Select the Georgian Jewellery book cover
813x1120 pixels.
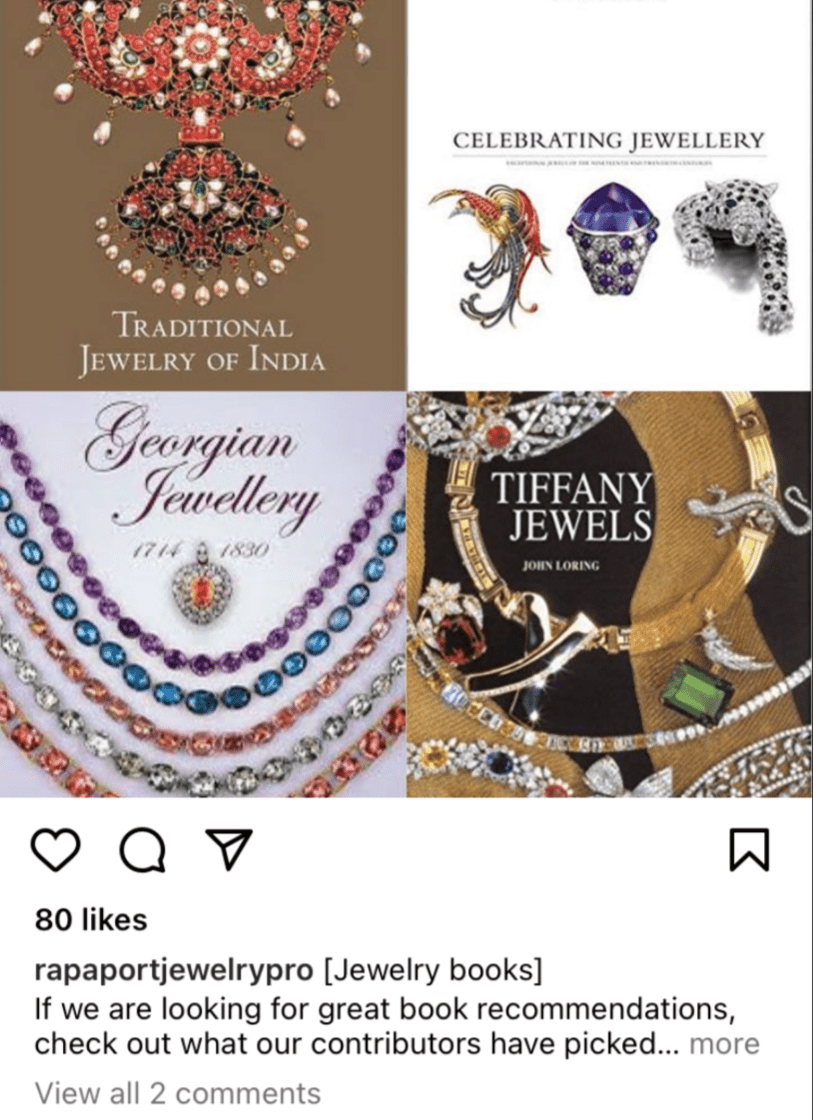(203, 594)
